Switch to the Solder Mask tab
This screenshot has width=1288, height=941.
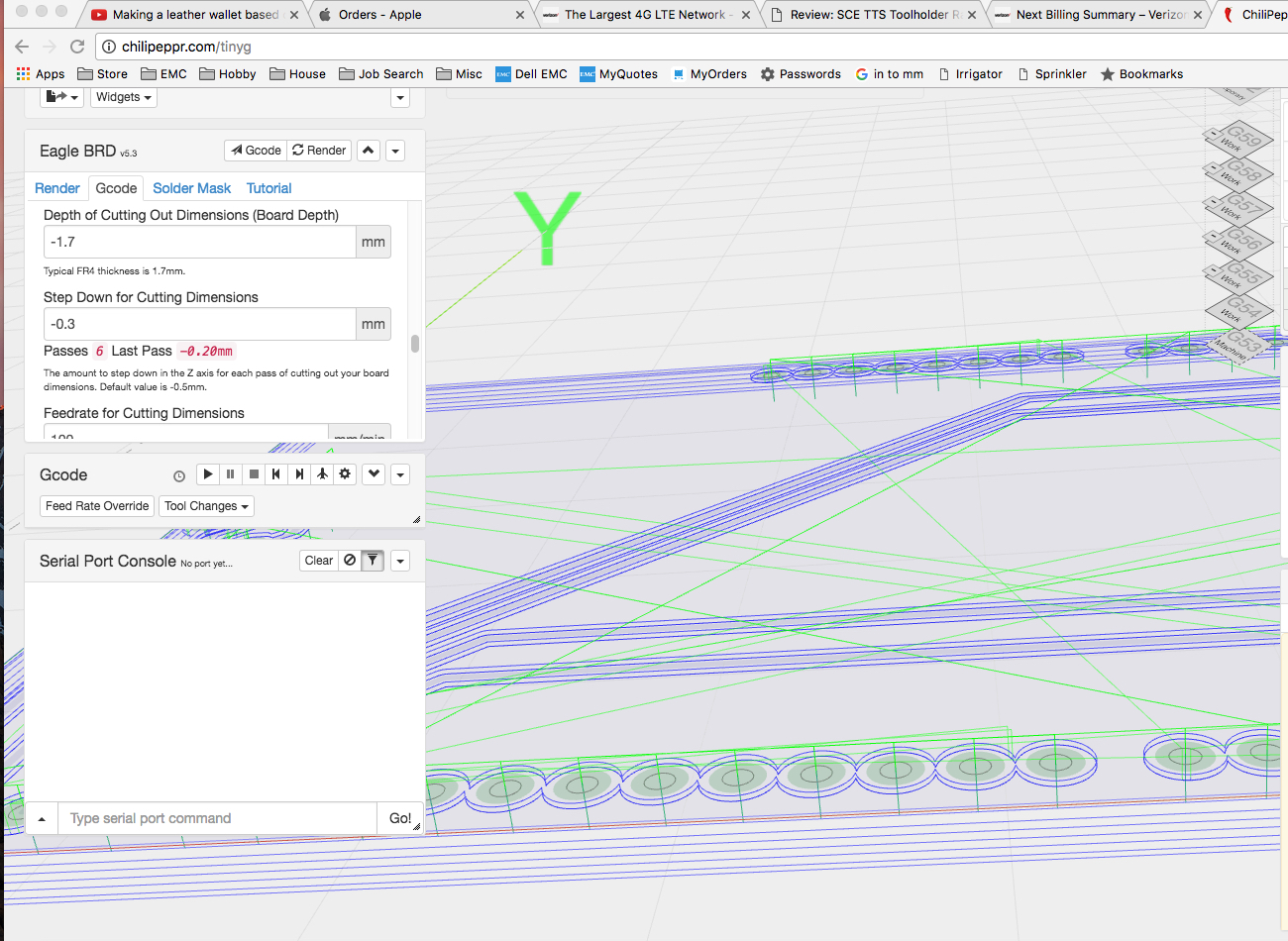(x=191, y=188)
